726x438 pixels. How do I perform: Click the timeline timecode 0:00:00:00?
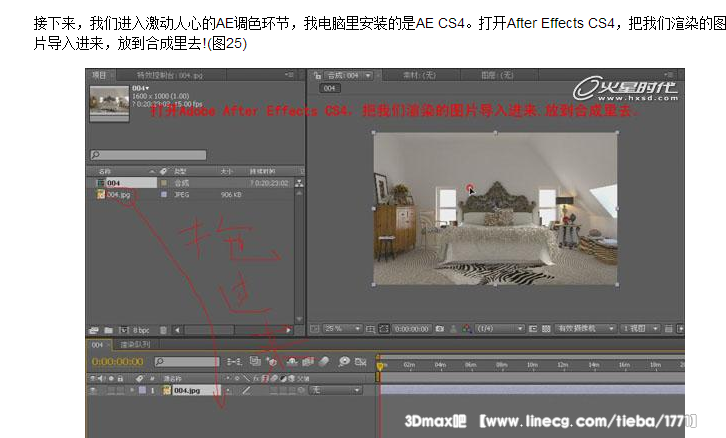[118, 362]
